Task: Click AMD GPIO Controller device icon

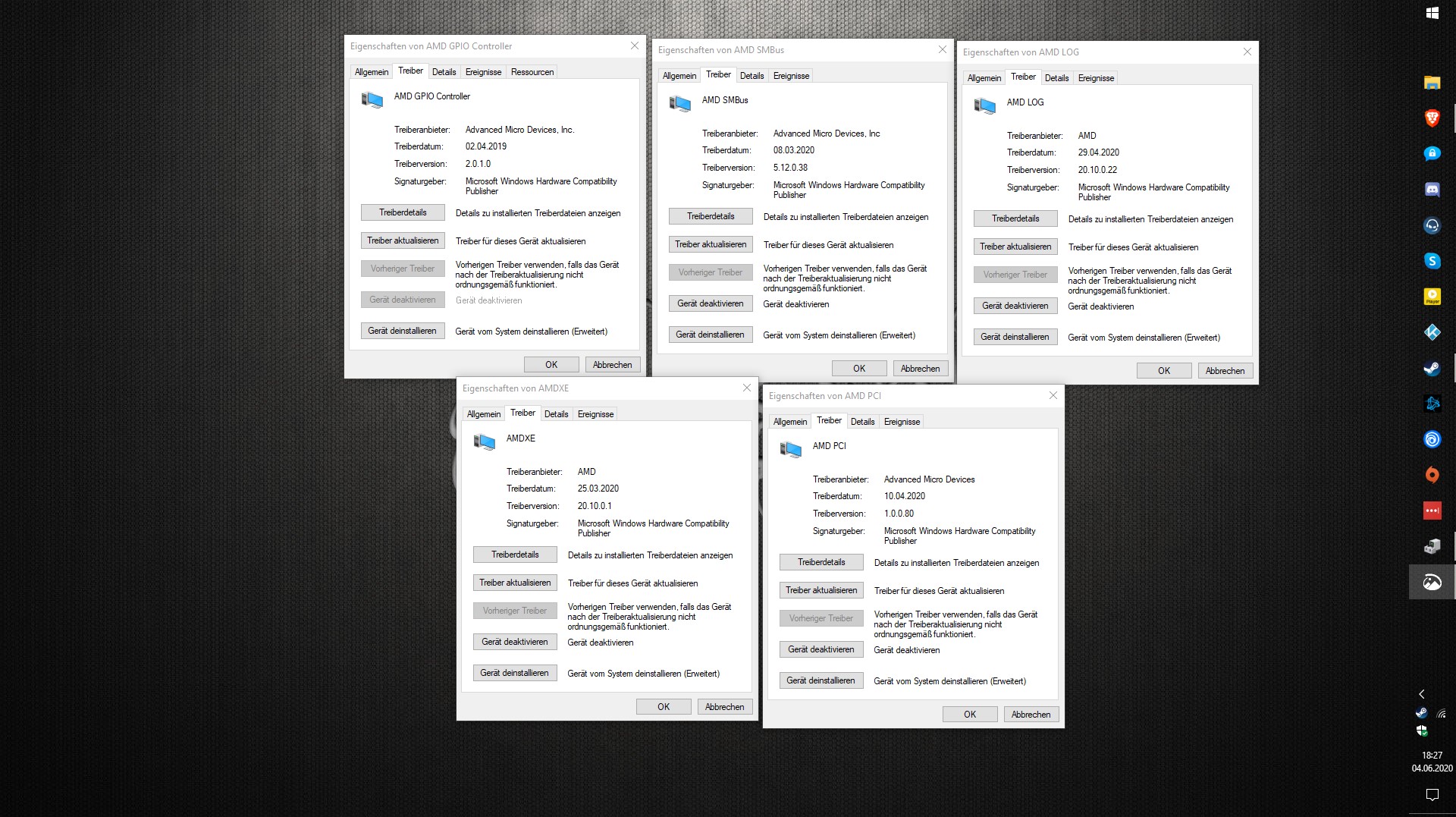Action: (372, 99)
